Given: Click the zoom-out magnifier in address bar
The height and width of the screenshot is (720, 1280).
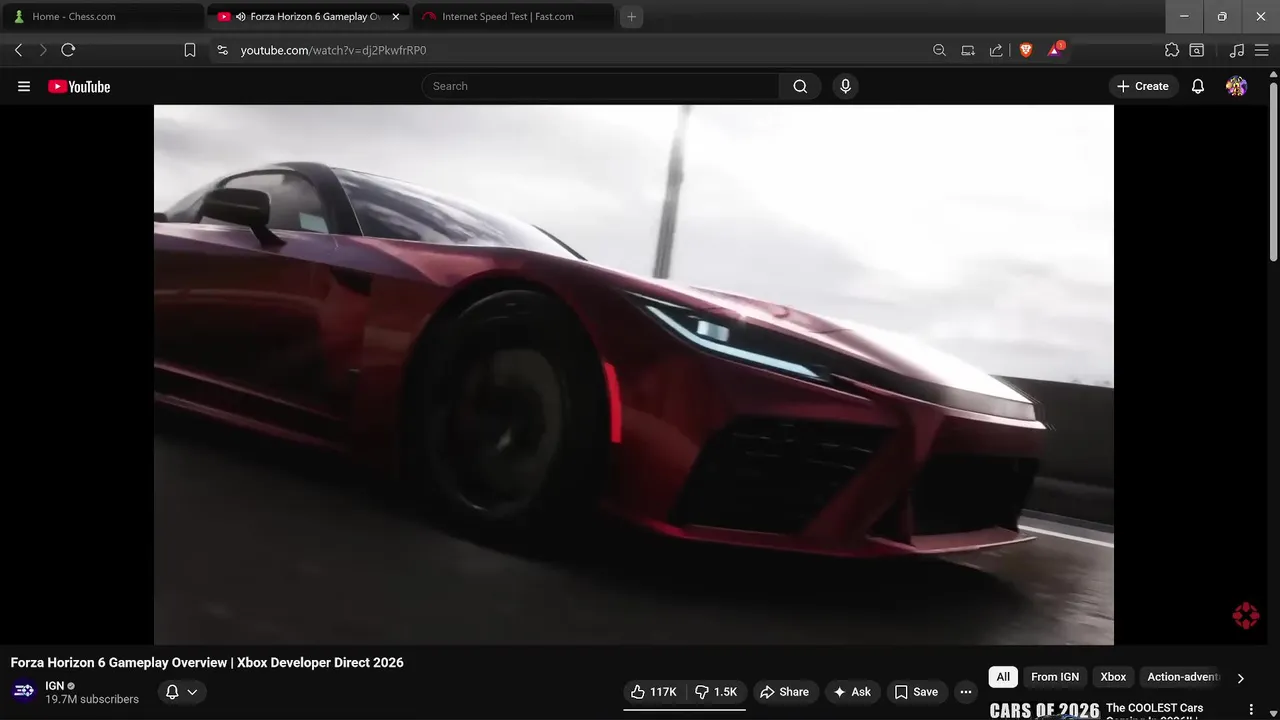Looking at the screenshot, I should [939, 50].
